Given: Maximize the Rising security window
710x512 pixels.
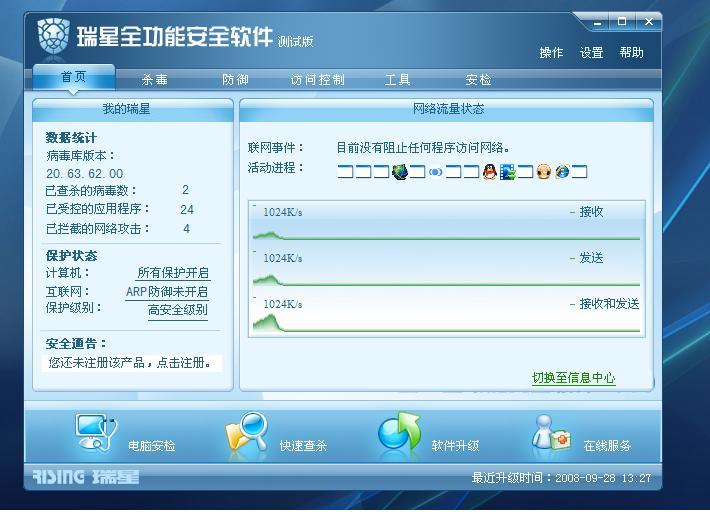Looking at the screenshot, I should pyautogui.click(x=622, y=22).
